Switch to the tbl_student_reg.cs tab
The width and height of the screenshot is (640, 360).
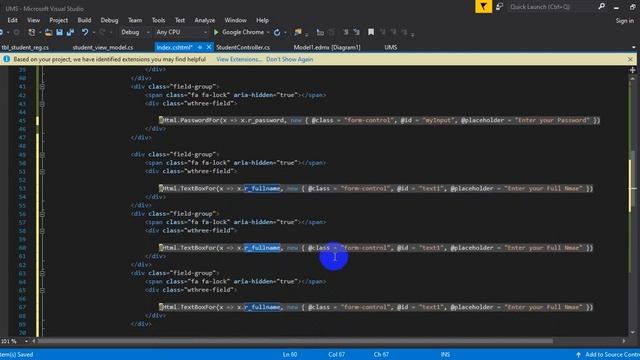coord(25,47)
